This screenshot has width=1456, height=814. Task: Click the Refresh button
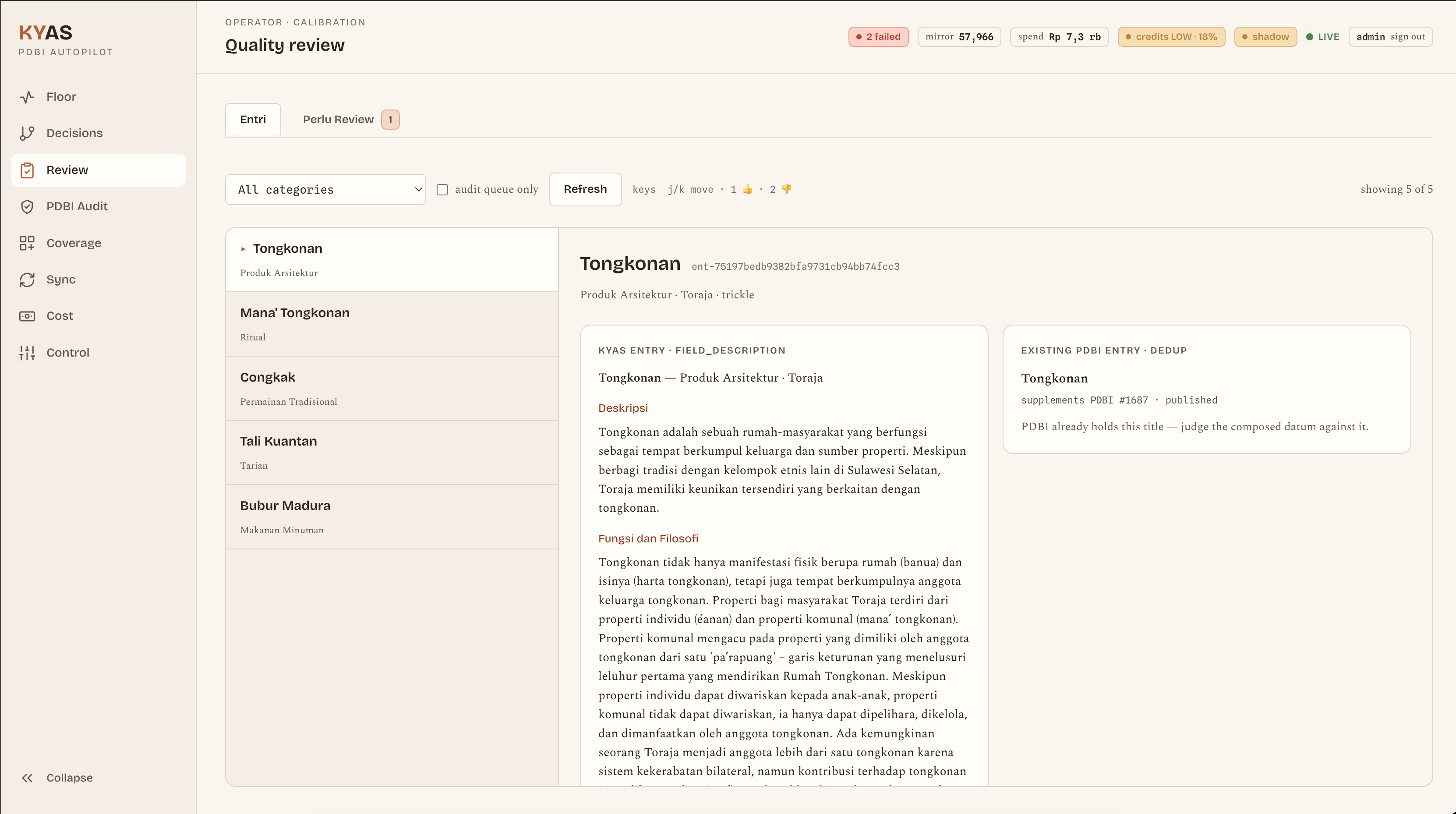tap(585, 189)
